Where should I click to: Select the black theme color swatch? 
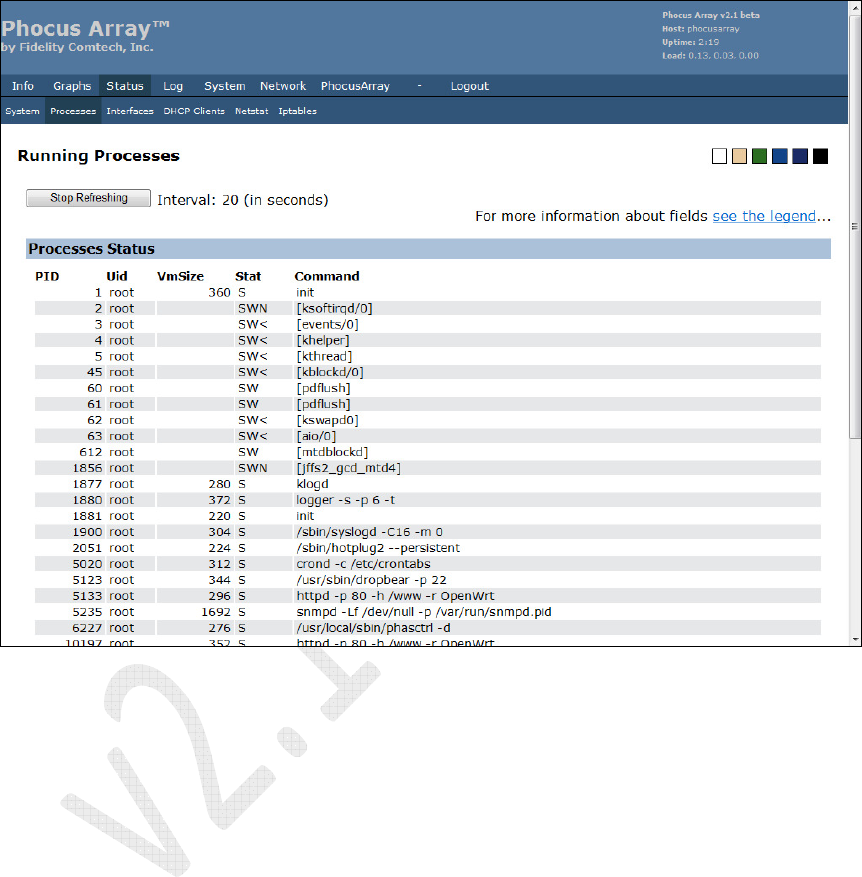pos(821,156)
